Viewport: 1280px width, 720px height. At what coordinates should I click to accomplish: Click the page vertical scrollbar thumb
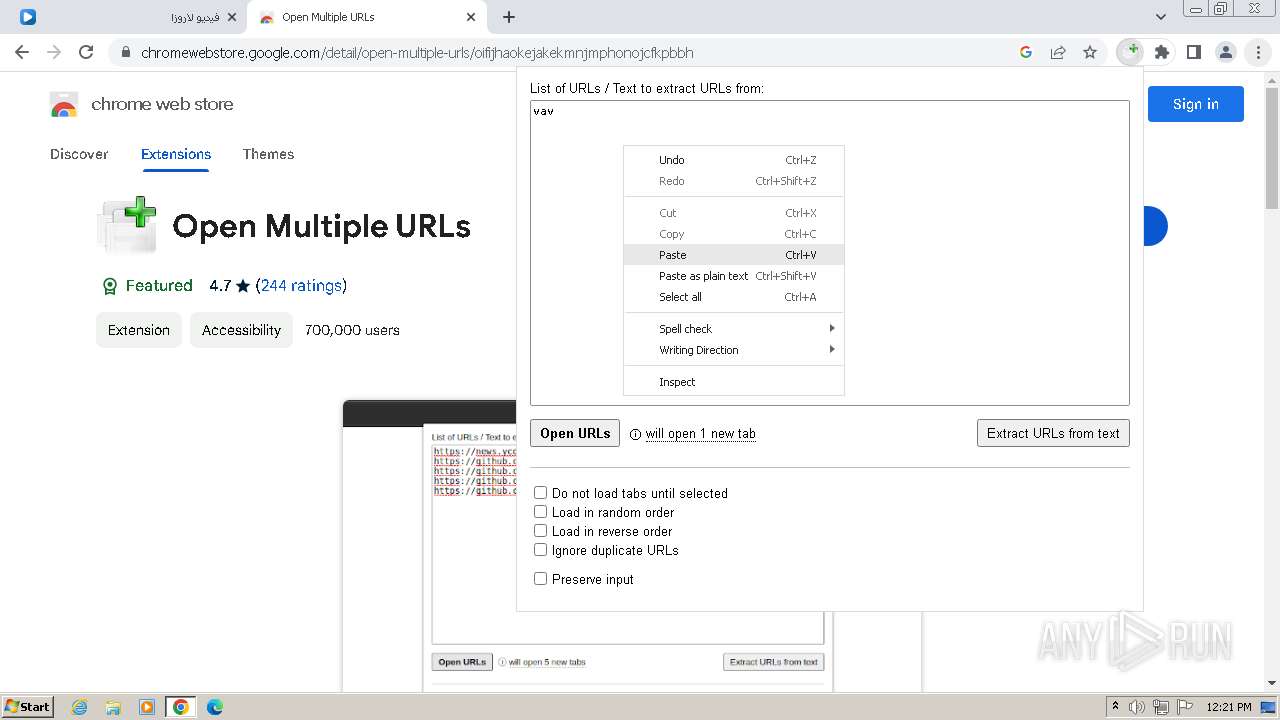[1271, 150]
